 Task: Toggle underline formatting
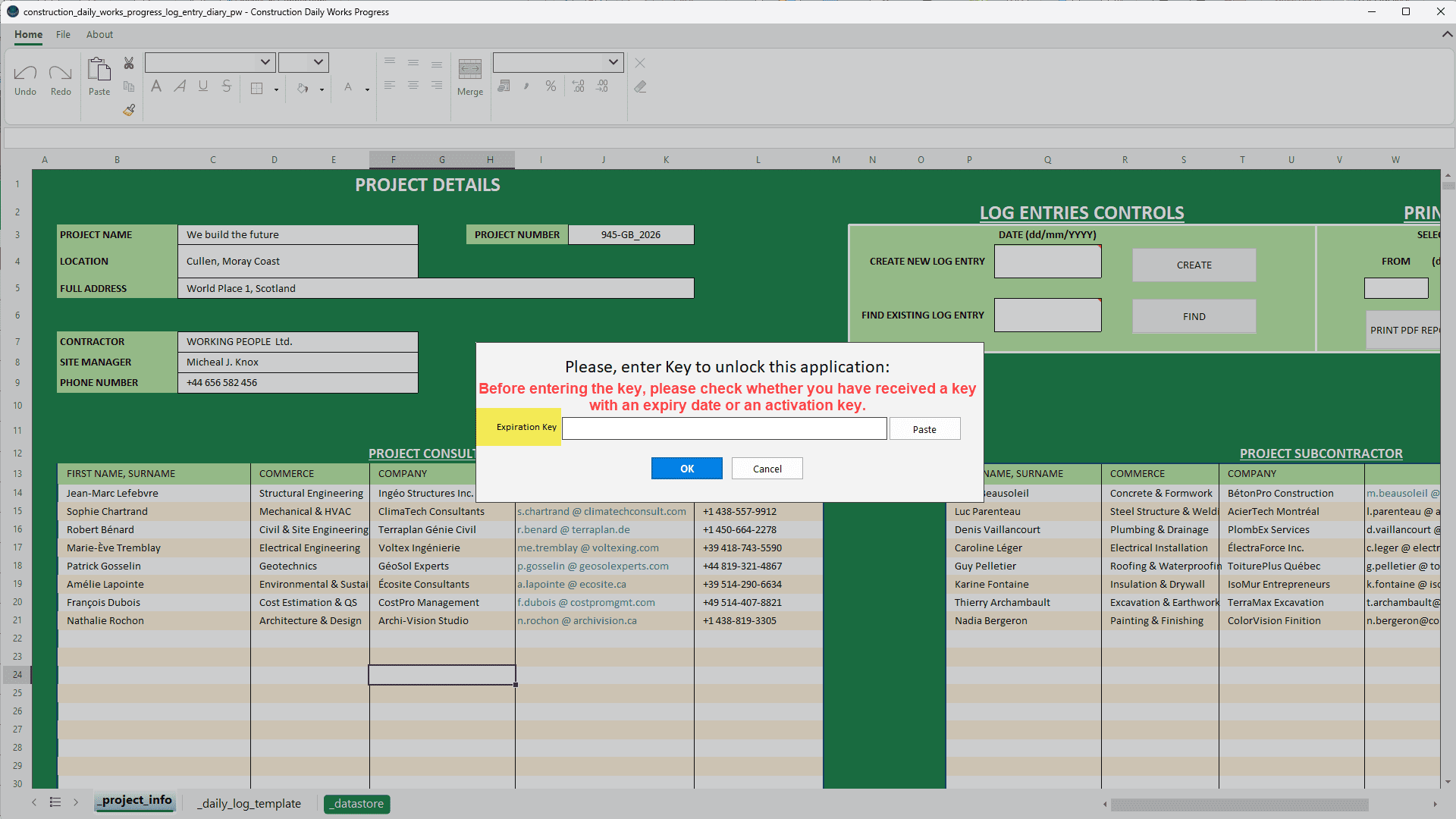coord(203,86)
